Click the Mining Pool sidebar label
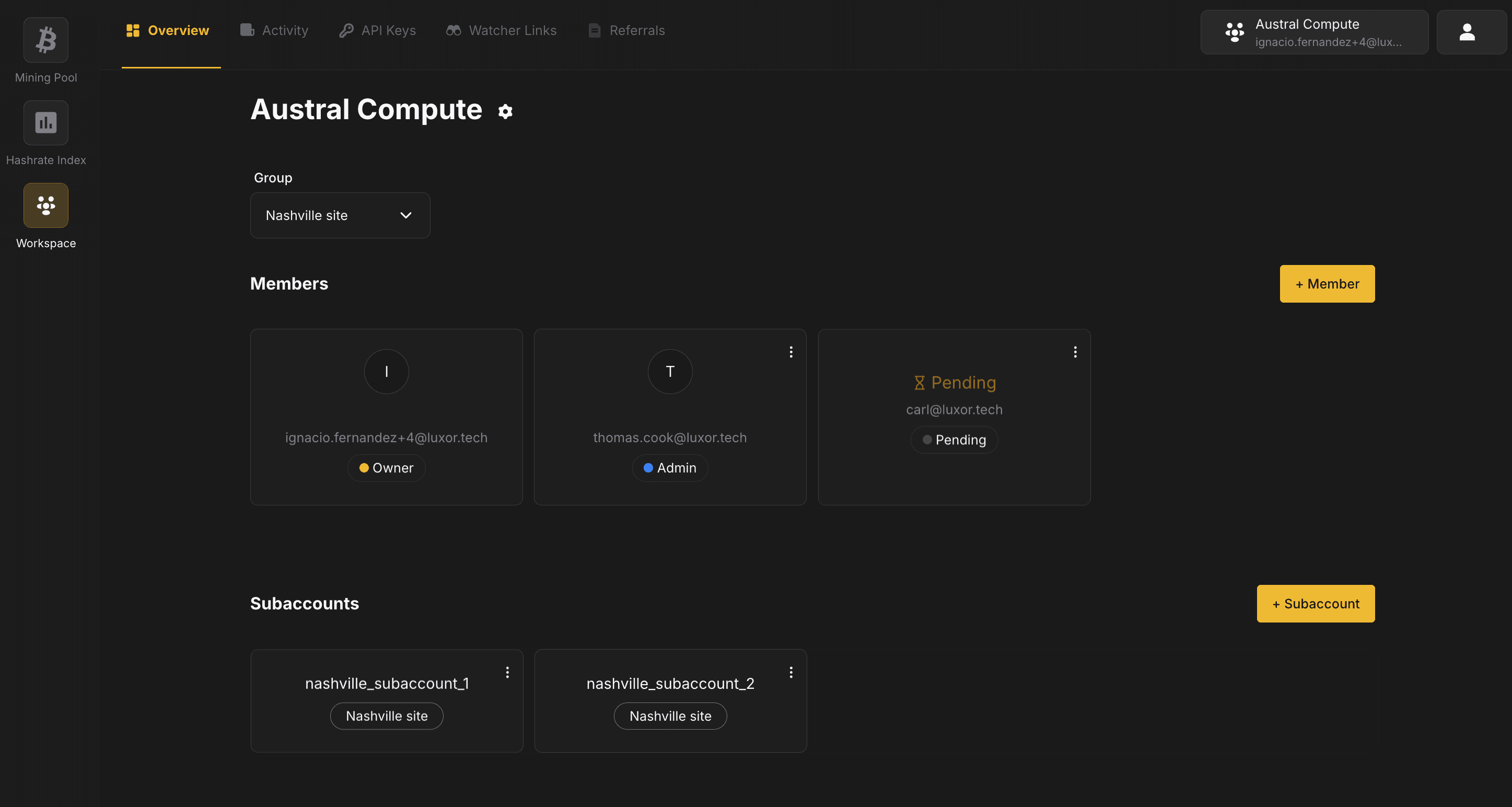This screenshot has height=807, width=1512. [46, 77]
